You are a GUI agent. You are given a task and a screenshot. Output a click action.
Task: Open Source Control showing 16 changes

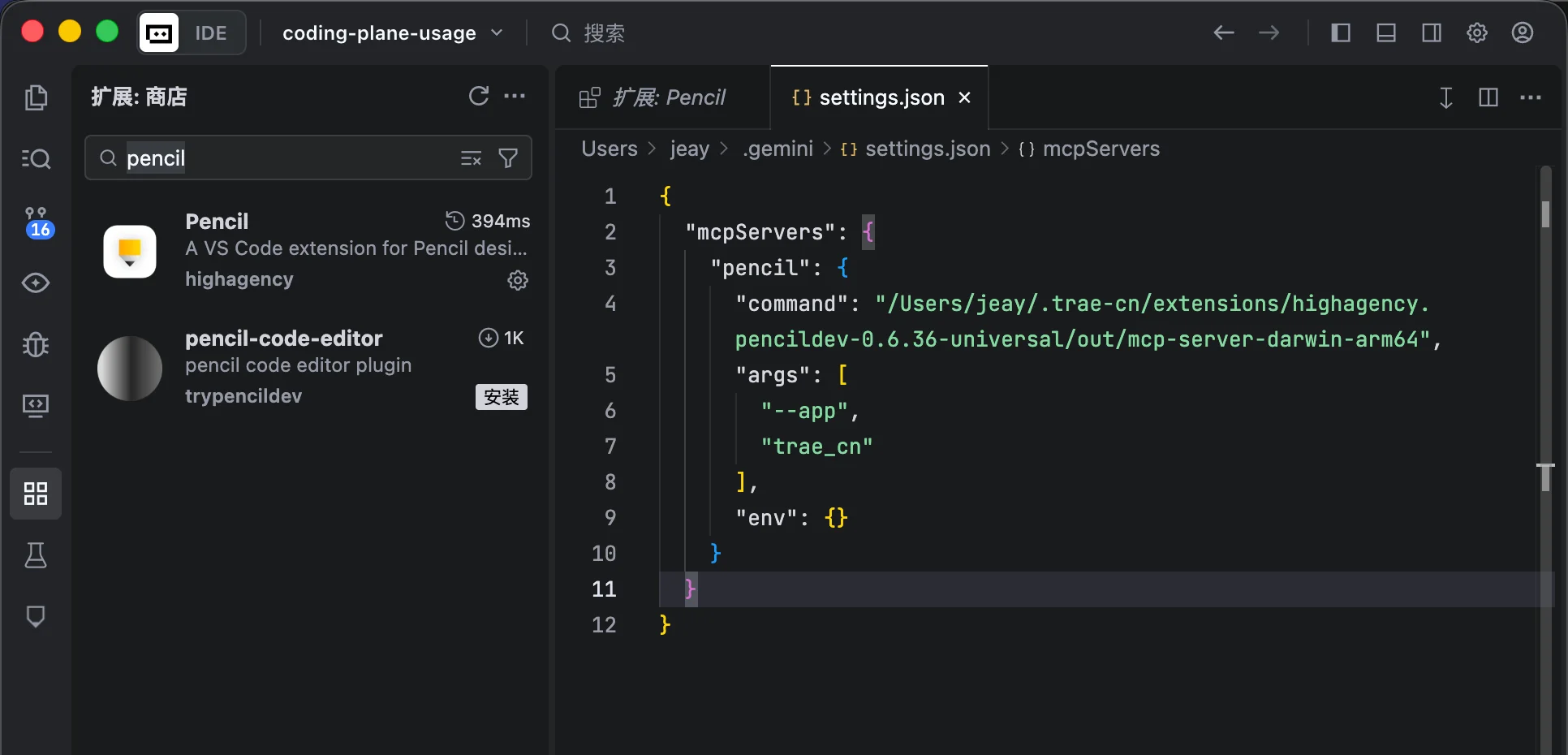tap(37, 221)
